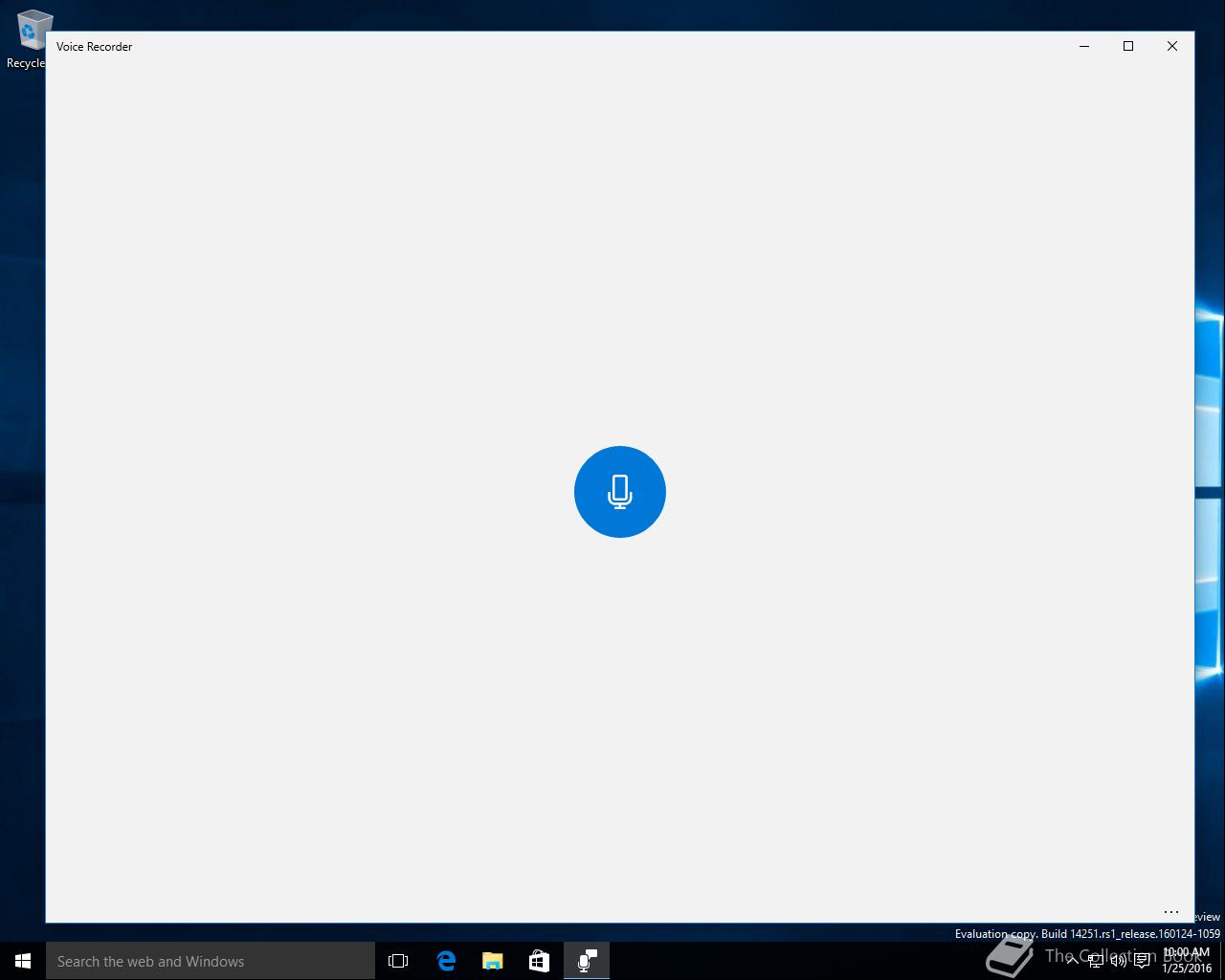The height and width of the screenshot is (980, 1225).
Task: Open the three-dots See more menu
Action: click(x=1170, y=912)
